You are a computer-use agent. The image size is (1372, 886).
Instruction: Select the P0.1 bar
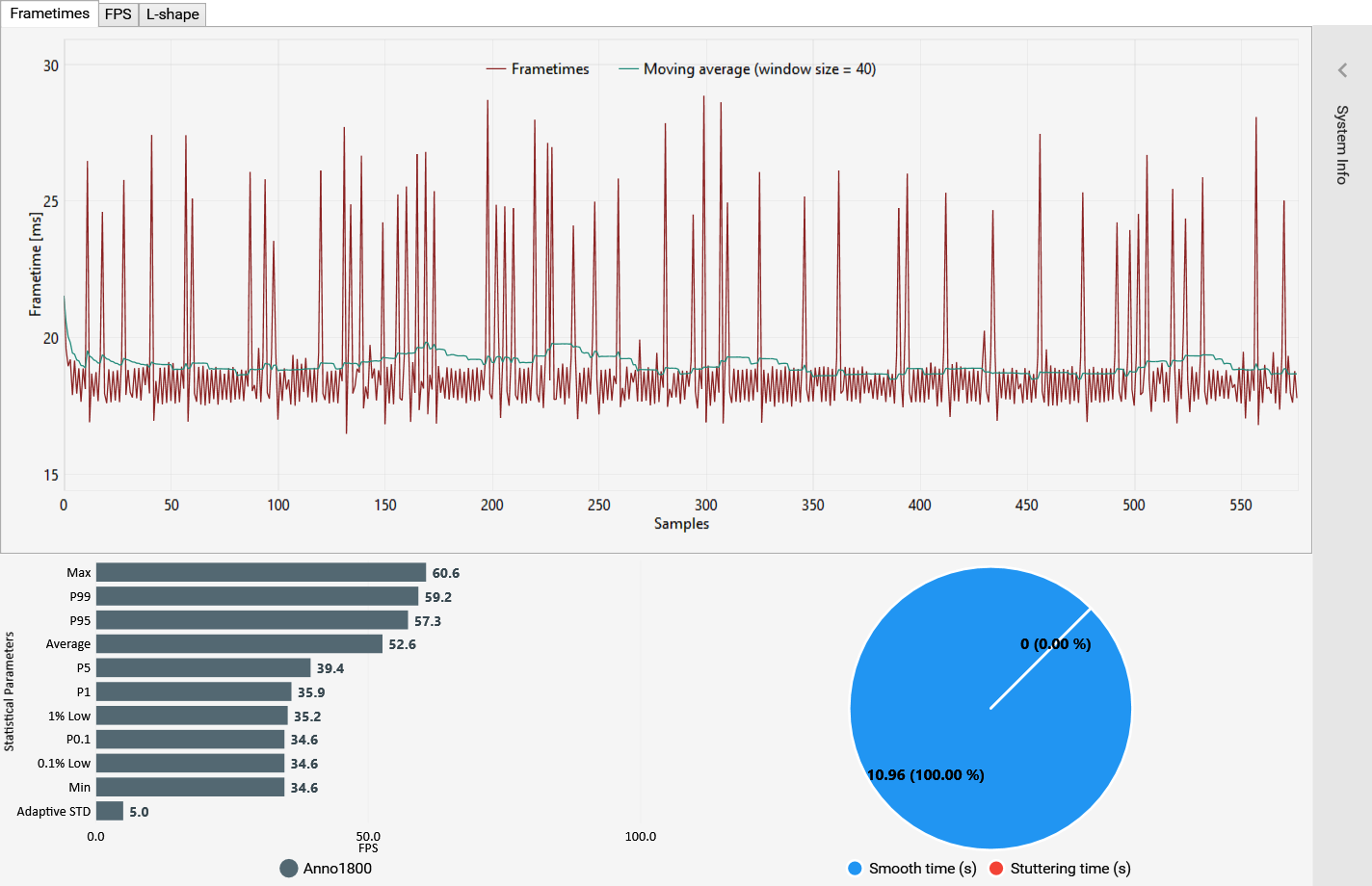coord(191,740)
